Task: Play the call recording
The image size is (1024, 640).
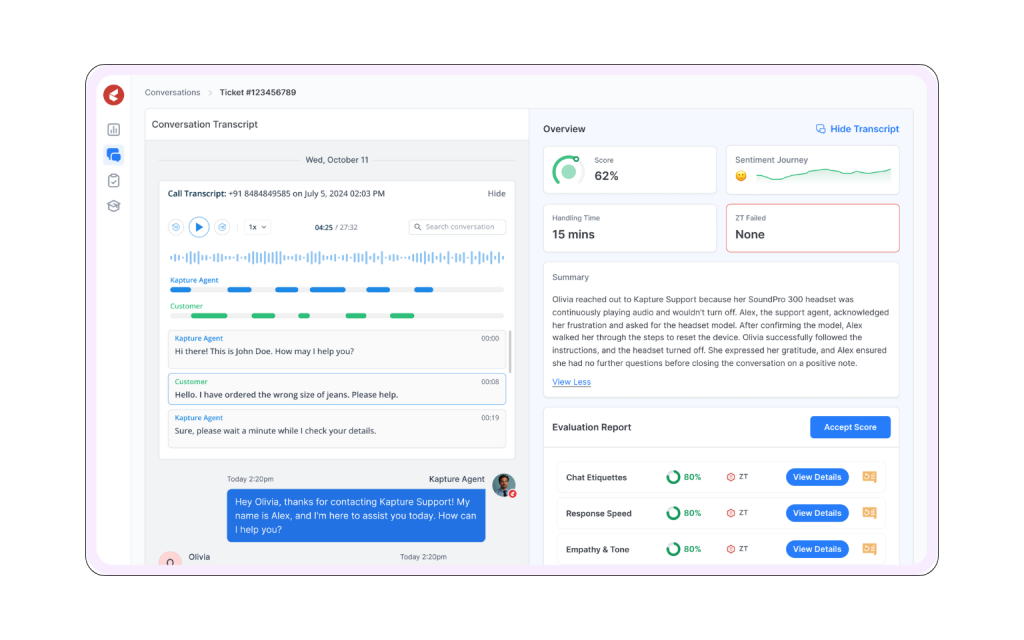Action: pos(198,227)
